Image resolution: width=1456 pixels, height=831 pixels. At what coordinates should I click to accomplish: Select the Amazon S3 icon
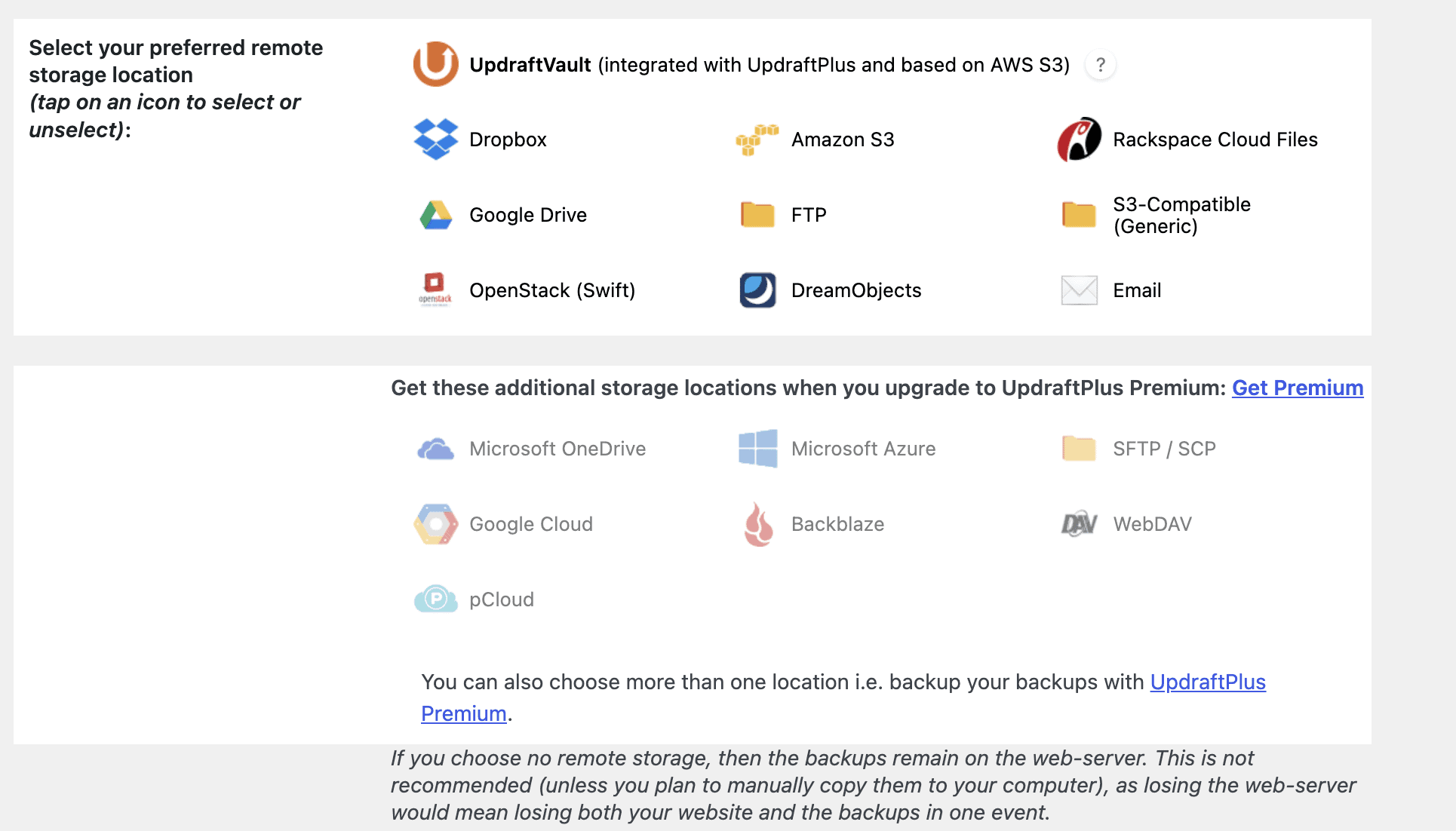click(757, 140)
